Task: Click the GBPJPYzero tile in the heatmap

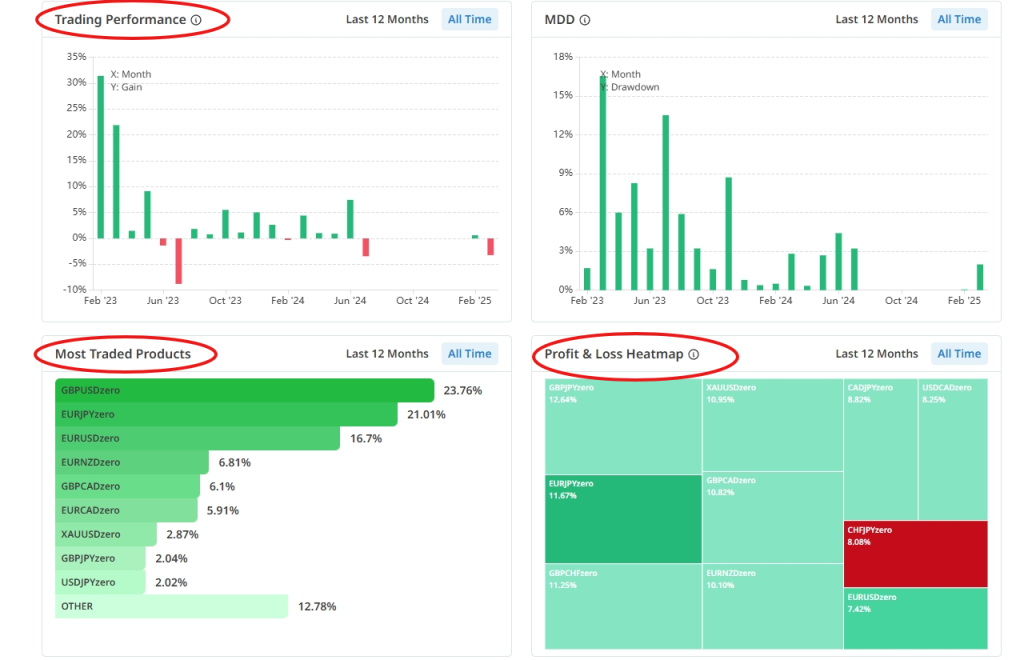Action: [622, 426]
